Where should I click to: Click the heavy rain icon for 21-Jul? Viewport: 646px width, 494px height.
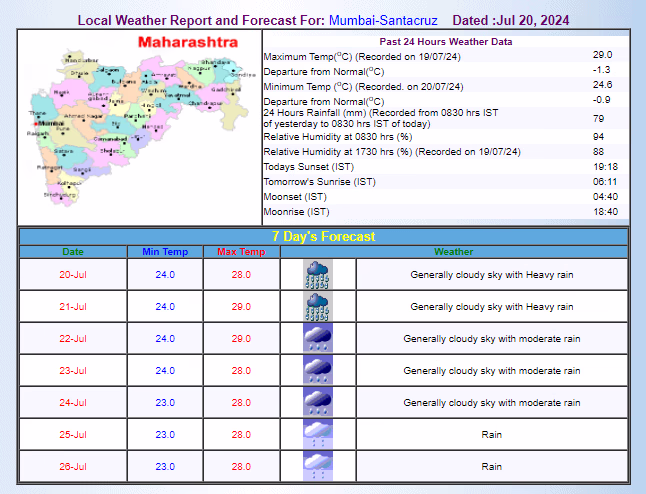point(318,307)
